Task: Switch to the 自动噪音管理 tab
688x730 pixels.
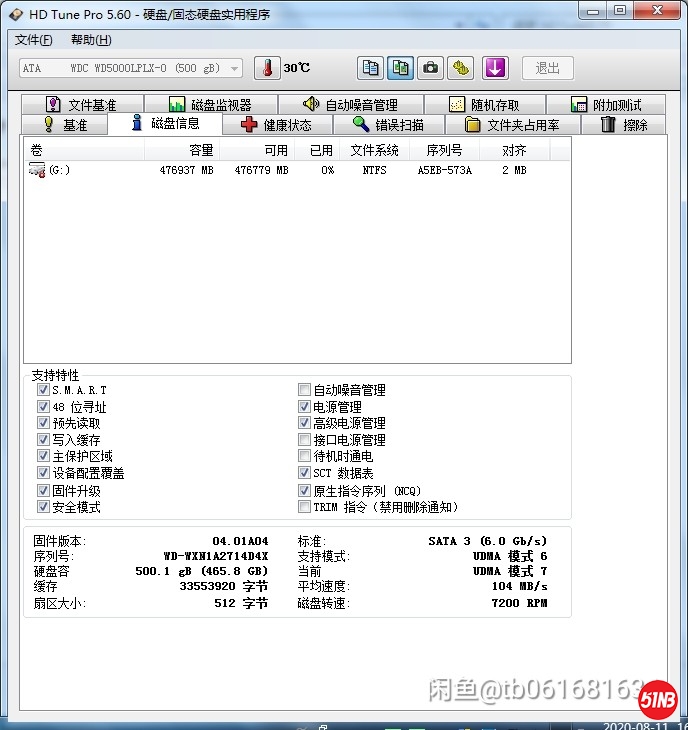Action: (351, 105)
